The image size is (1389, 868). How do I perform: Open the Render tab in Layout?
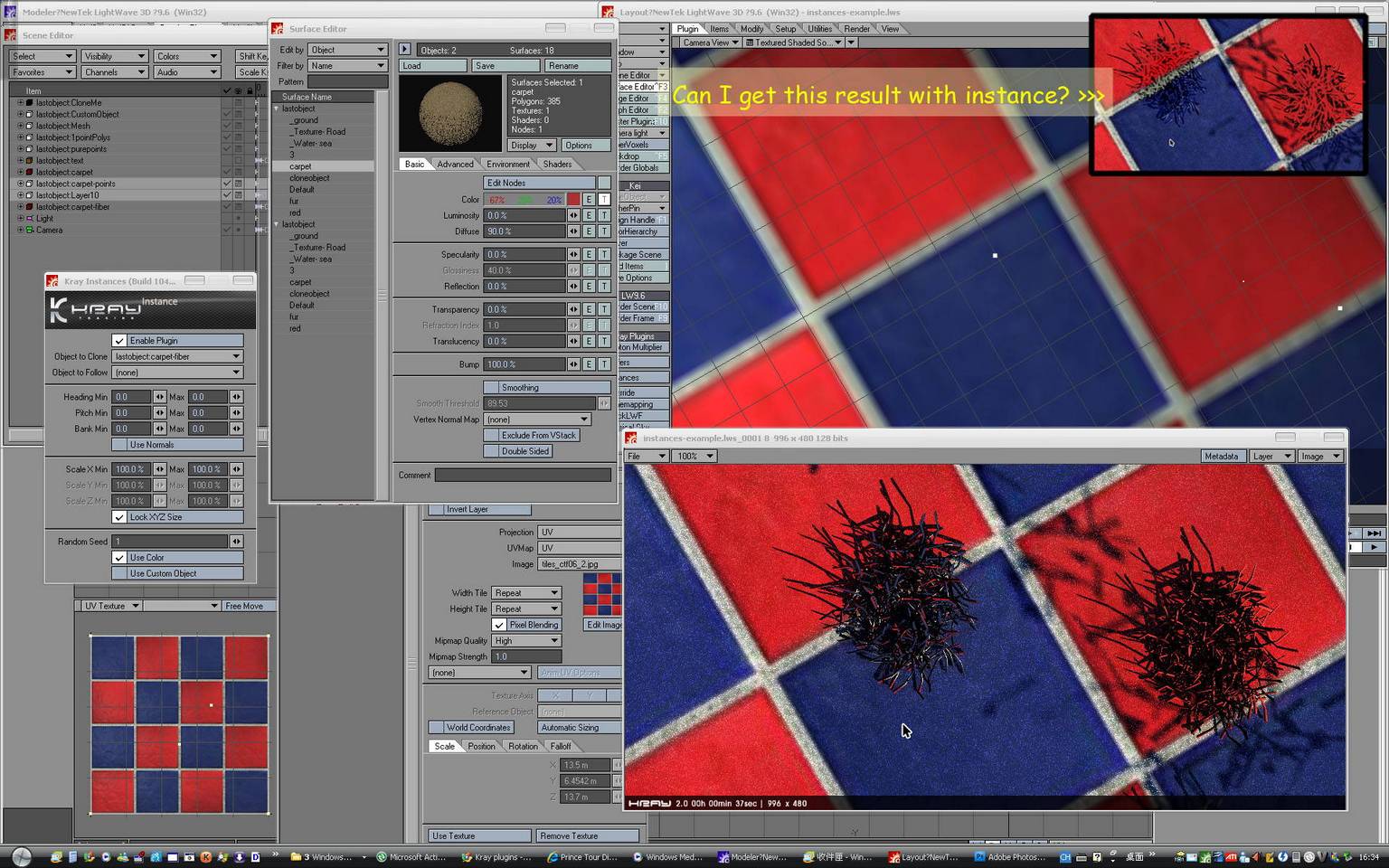coord(856,29)
